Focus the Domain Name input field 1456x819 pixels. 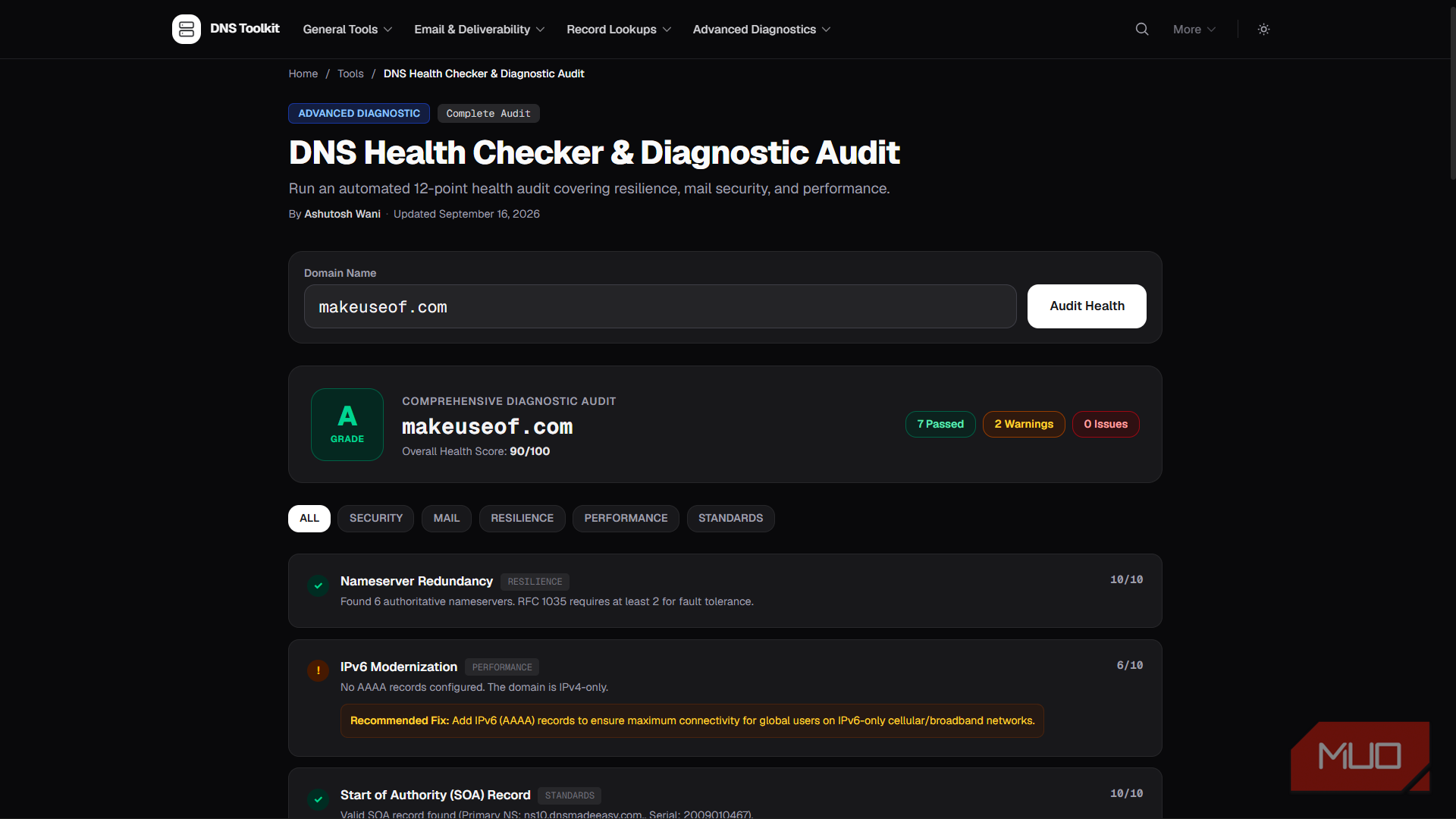(660, 306)
